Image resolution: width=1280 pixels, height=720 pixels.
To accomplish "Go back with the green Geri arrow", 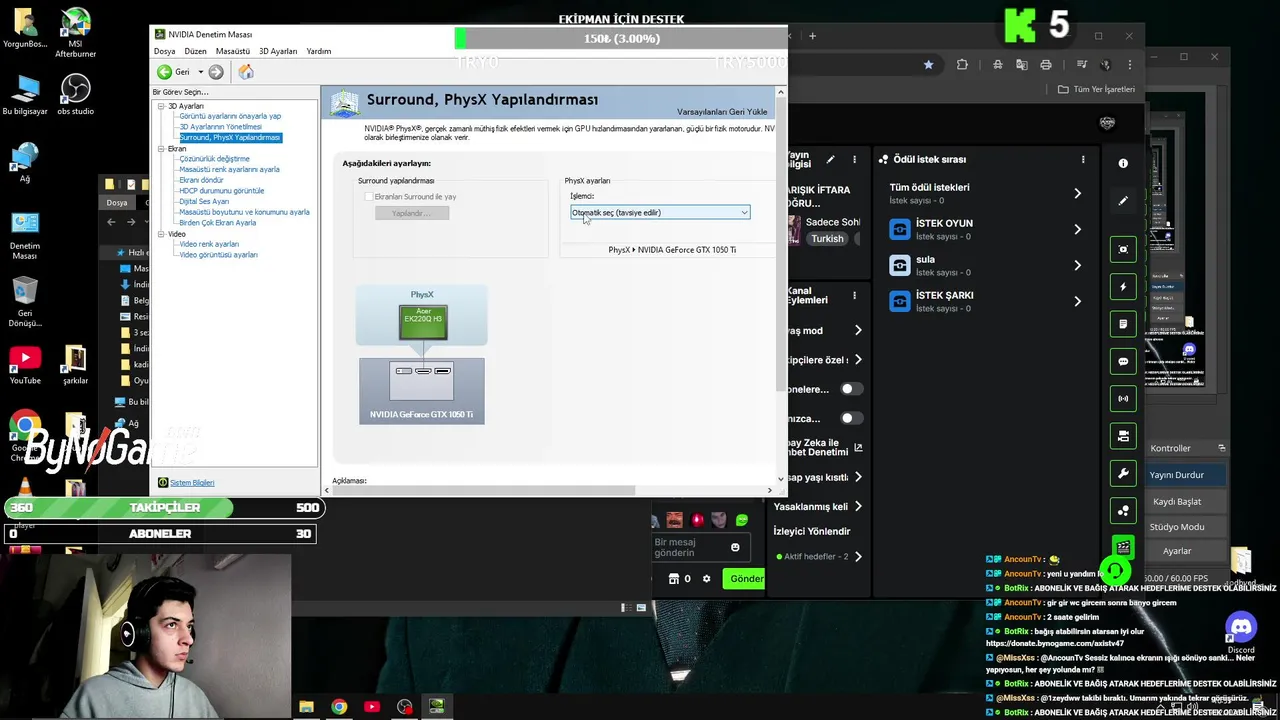I will tap(164, 72).
